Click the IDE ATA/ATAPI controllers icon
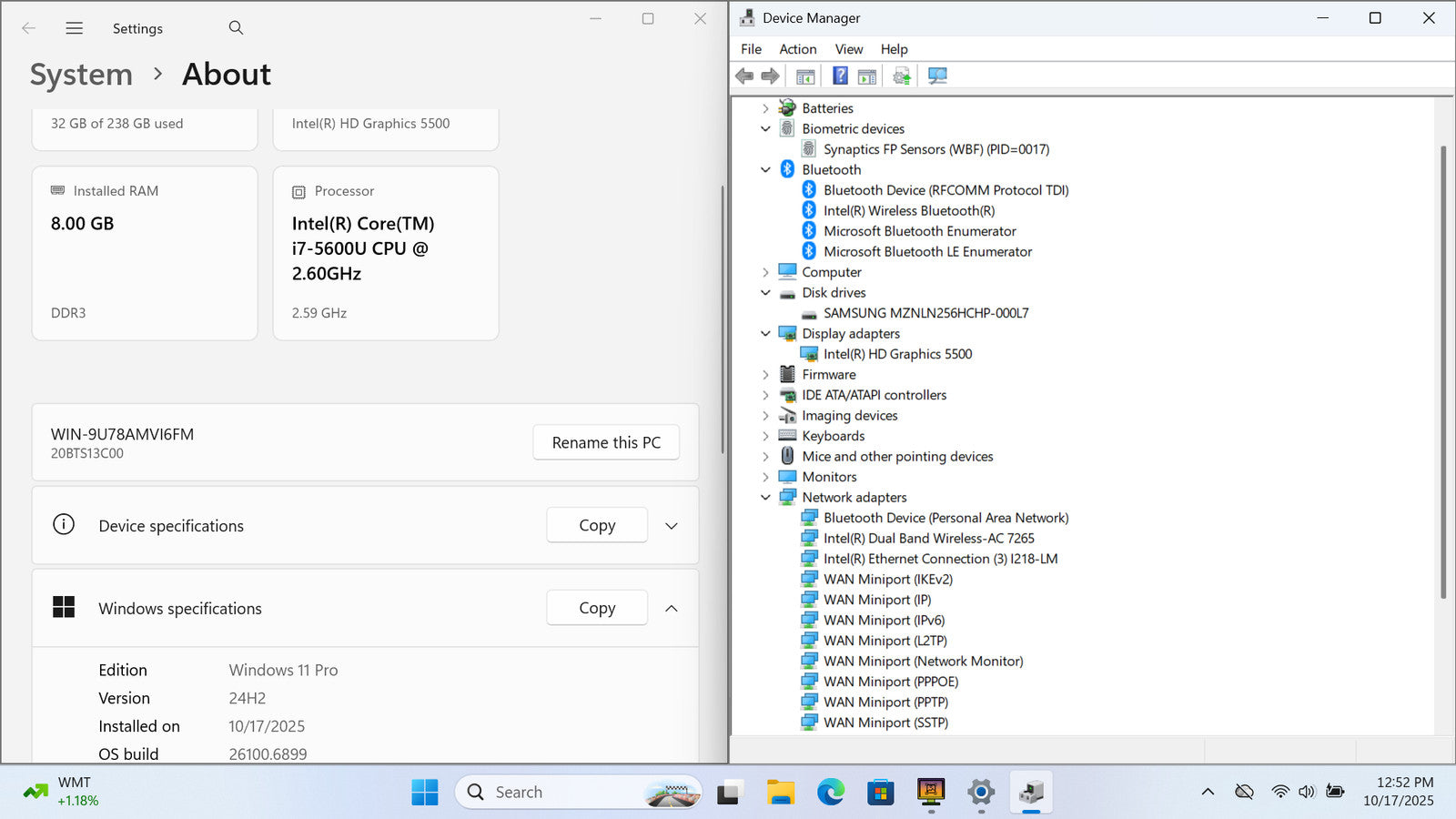Screen dimensions: 1456x819 (x=787, y=395)
